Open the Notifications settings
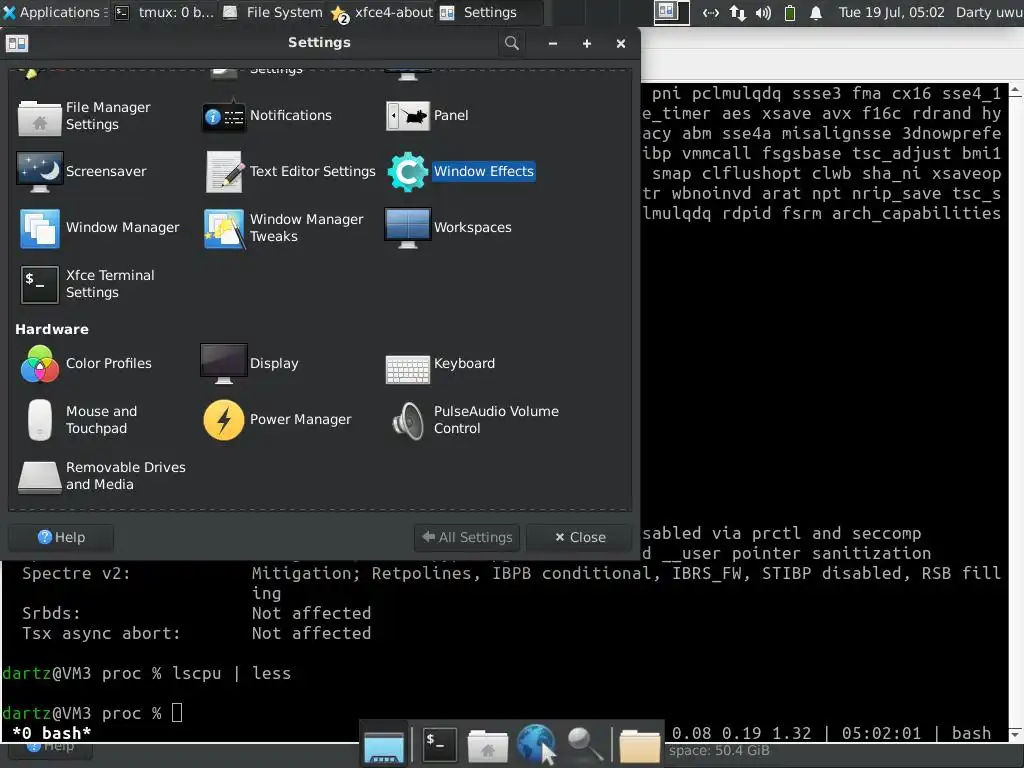1024x768 pixels. pyautogui.click(x=268, y=116)
